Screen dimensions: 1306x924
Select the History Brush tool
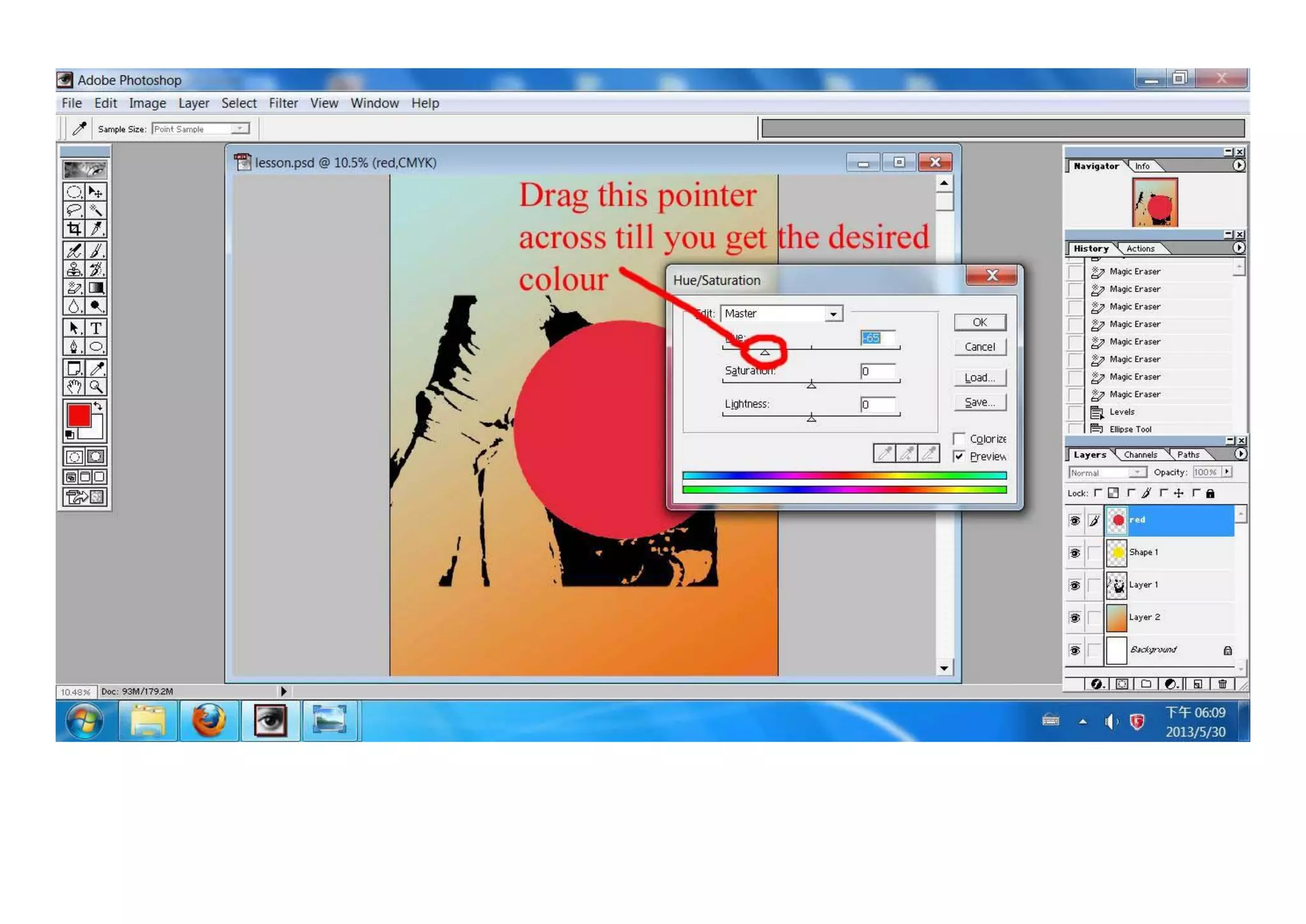(x=96, y=269)
